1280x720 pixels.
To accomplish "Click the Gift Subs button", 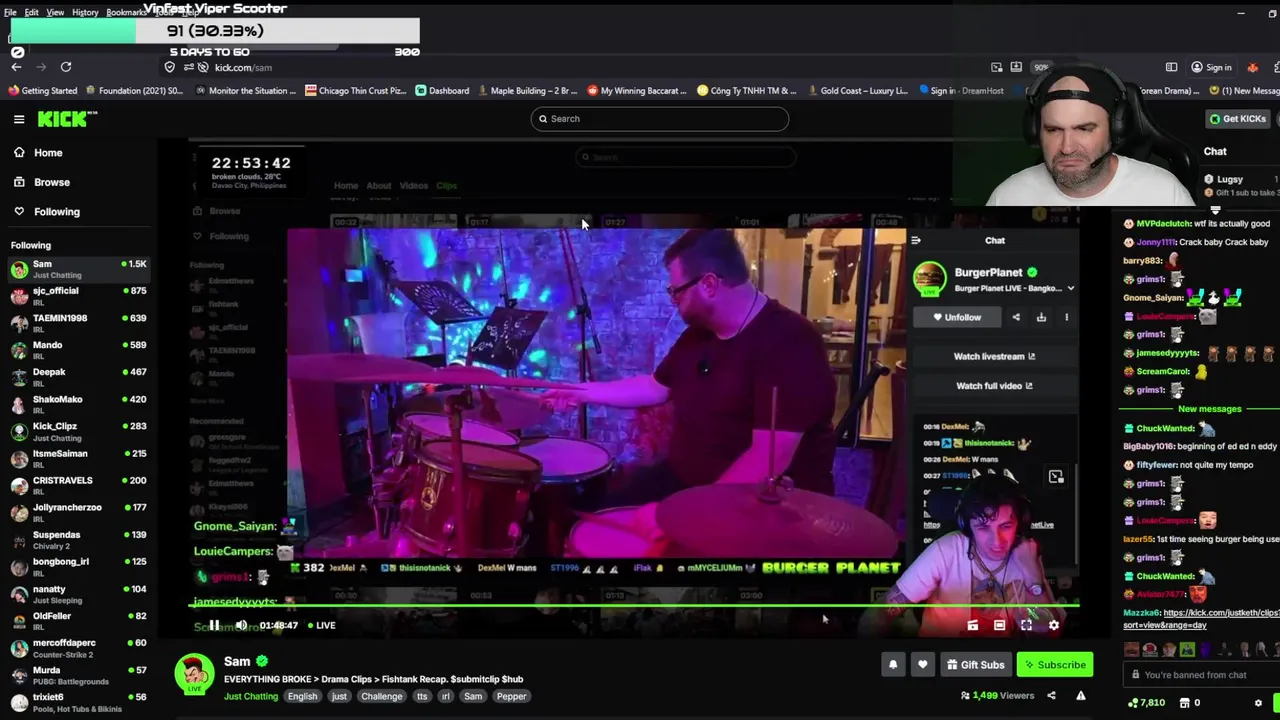I will (975, 665).
